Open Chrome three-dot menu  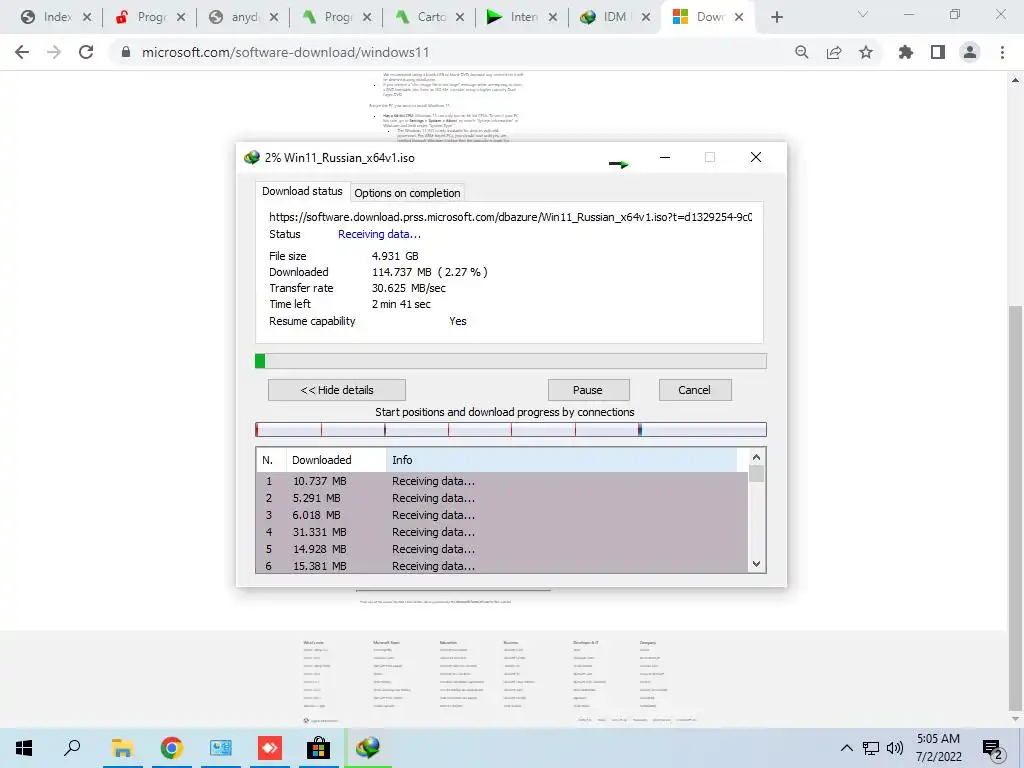click(x=1002, y=52)
